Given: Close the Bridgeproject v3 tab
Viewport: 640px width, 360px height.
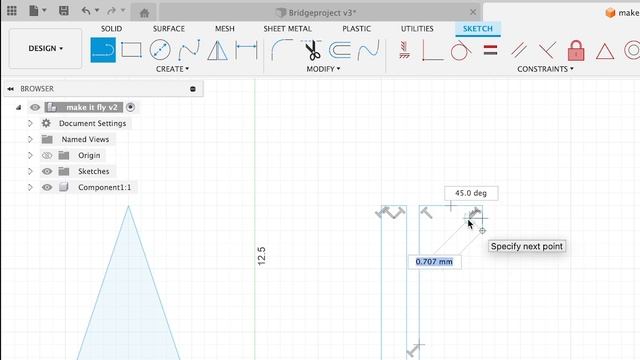Looking at the screenshot, I should coord(473,12).
